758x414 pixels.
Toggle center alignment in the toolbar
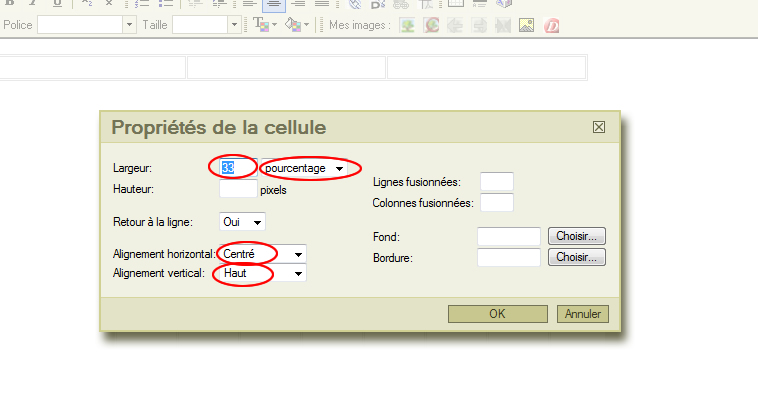[x=274, y=5]
